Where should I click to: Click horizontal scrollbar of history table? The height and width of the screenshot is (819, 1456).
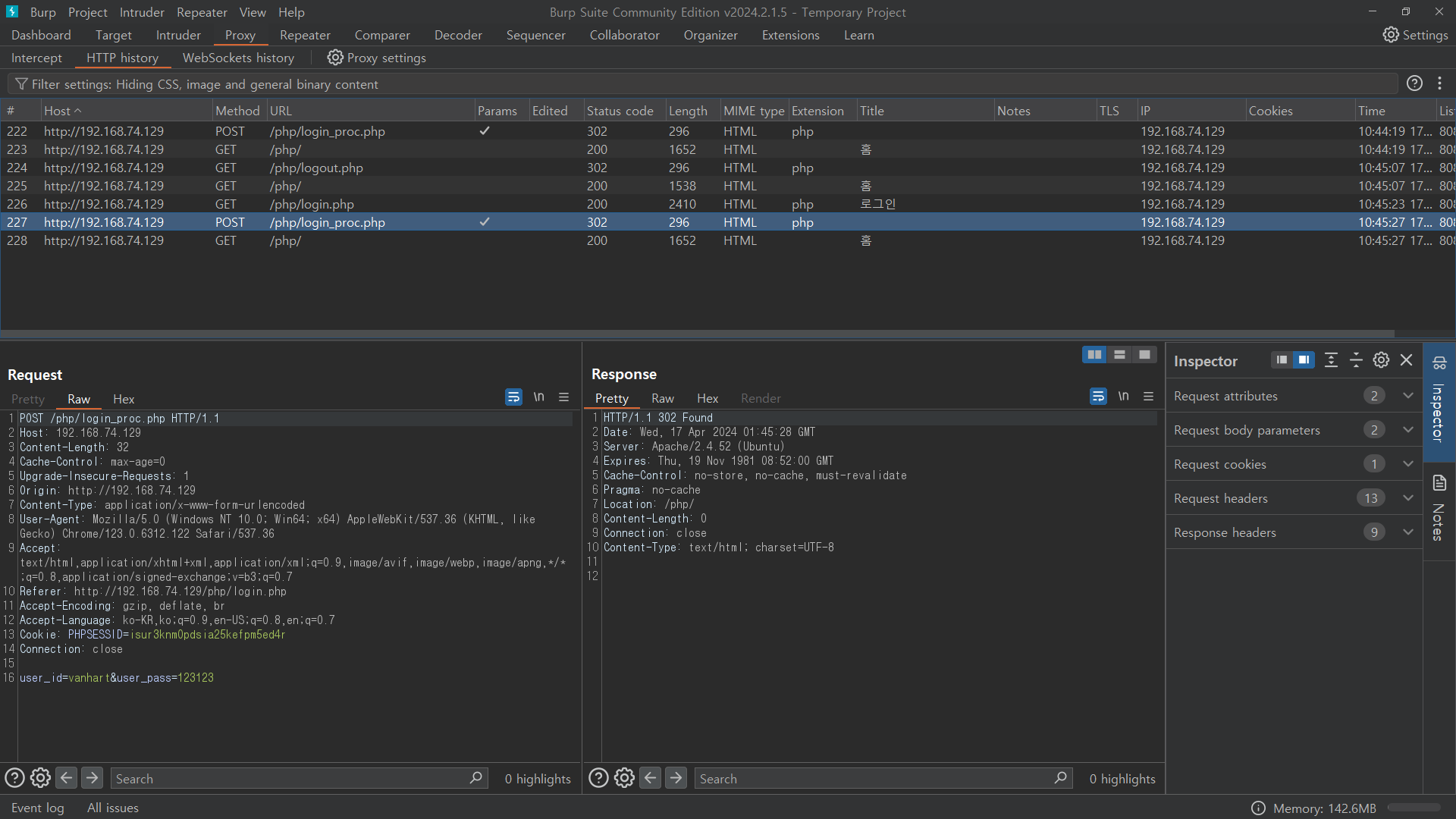(698, 334)
